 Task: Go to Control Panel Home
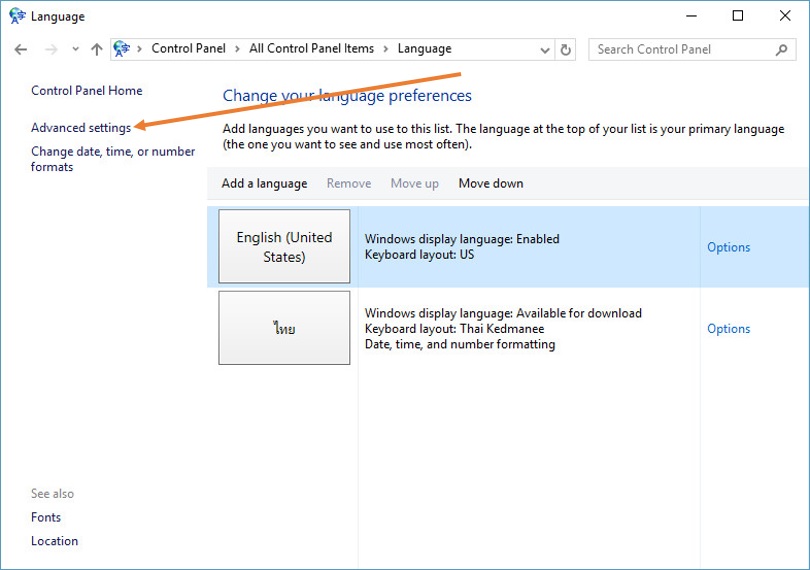click(87, 91)
